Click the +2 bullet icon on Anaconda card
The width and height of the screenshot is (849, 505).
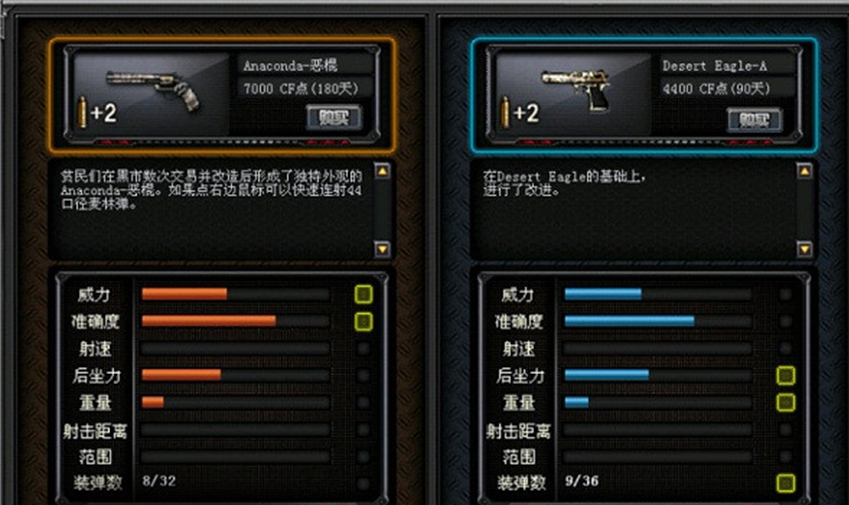click(97, 113)
